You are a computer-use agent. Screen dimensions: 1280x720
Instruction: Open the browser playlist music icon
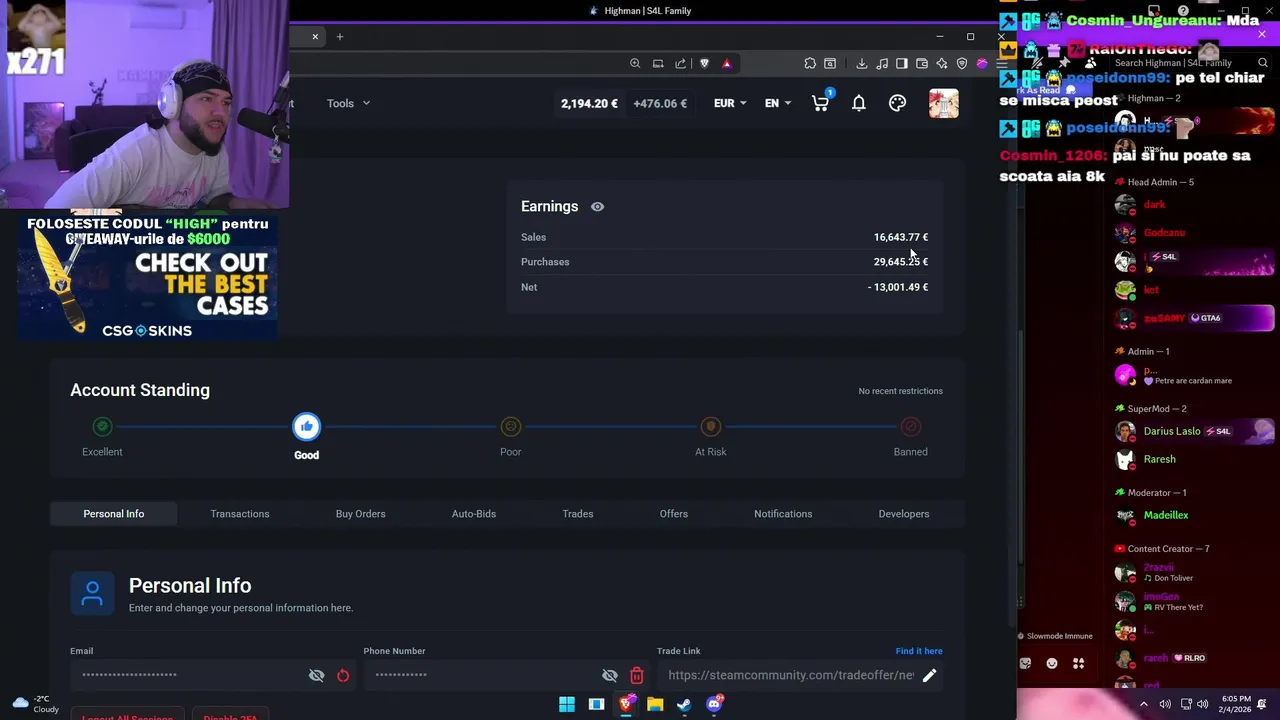tap(882, 63)
